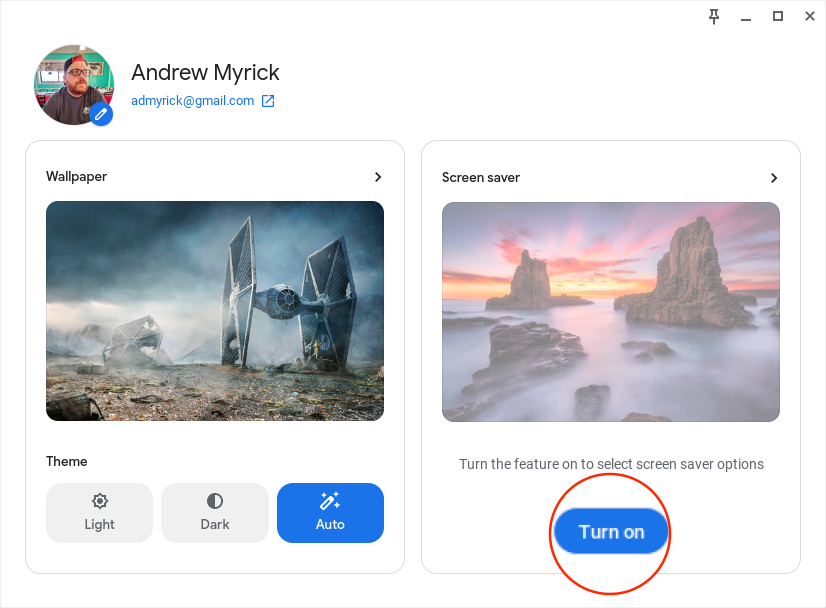Open the TIE fighter wallpaper preview
This screenshot has height=608, width=826.
point(215,311)
